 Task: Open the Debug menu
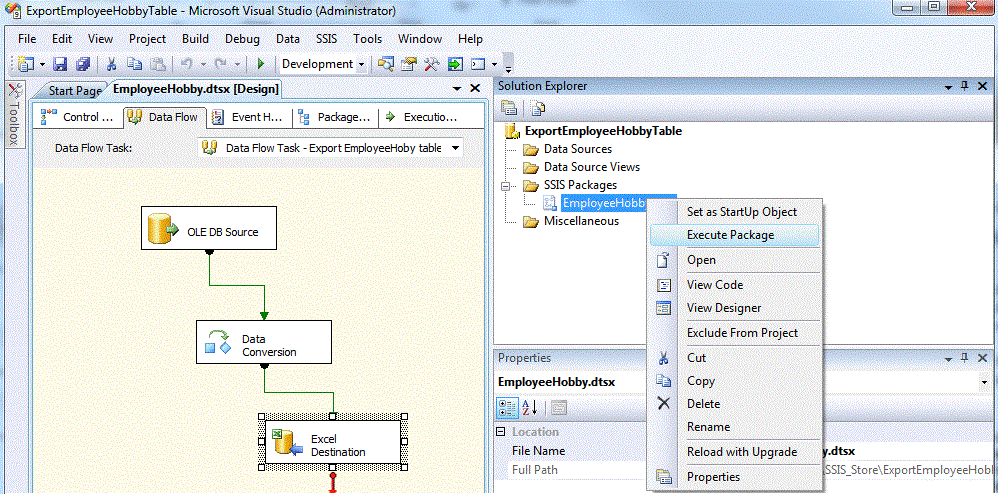242,39
